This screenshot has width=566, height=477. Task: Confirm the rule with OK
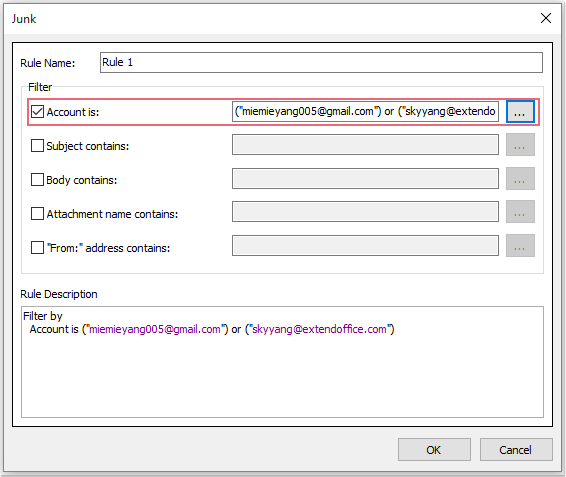tap(434, 450)
